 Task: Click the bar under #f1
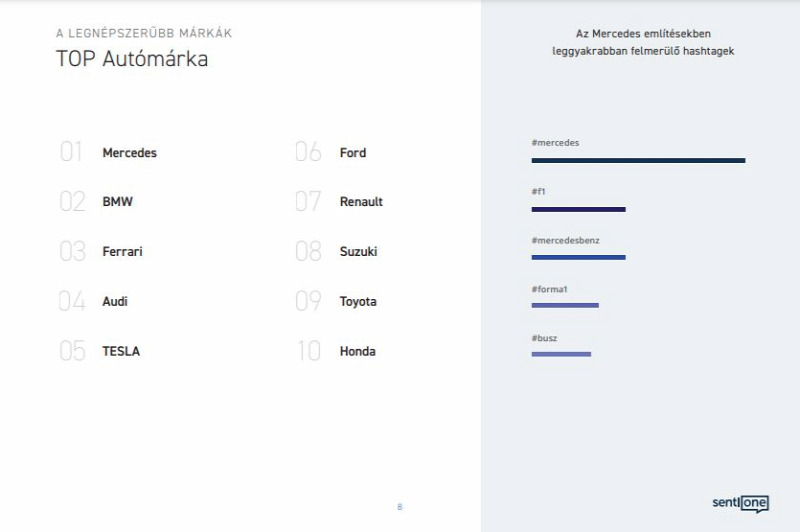[x=579, y=209]
